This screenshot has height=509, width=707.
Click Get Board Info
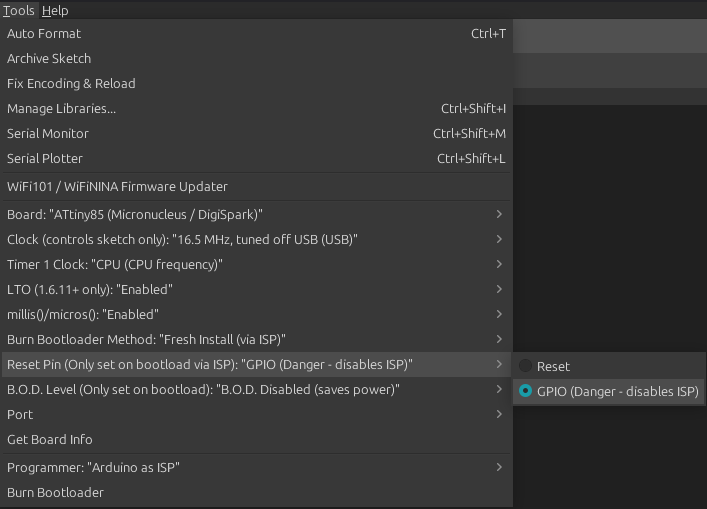50,439
